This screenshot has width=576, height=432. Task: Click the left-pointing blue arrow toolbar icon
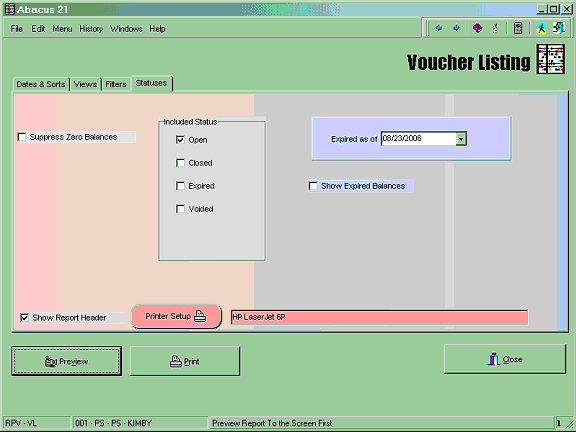[439, 28]
